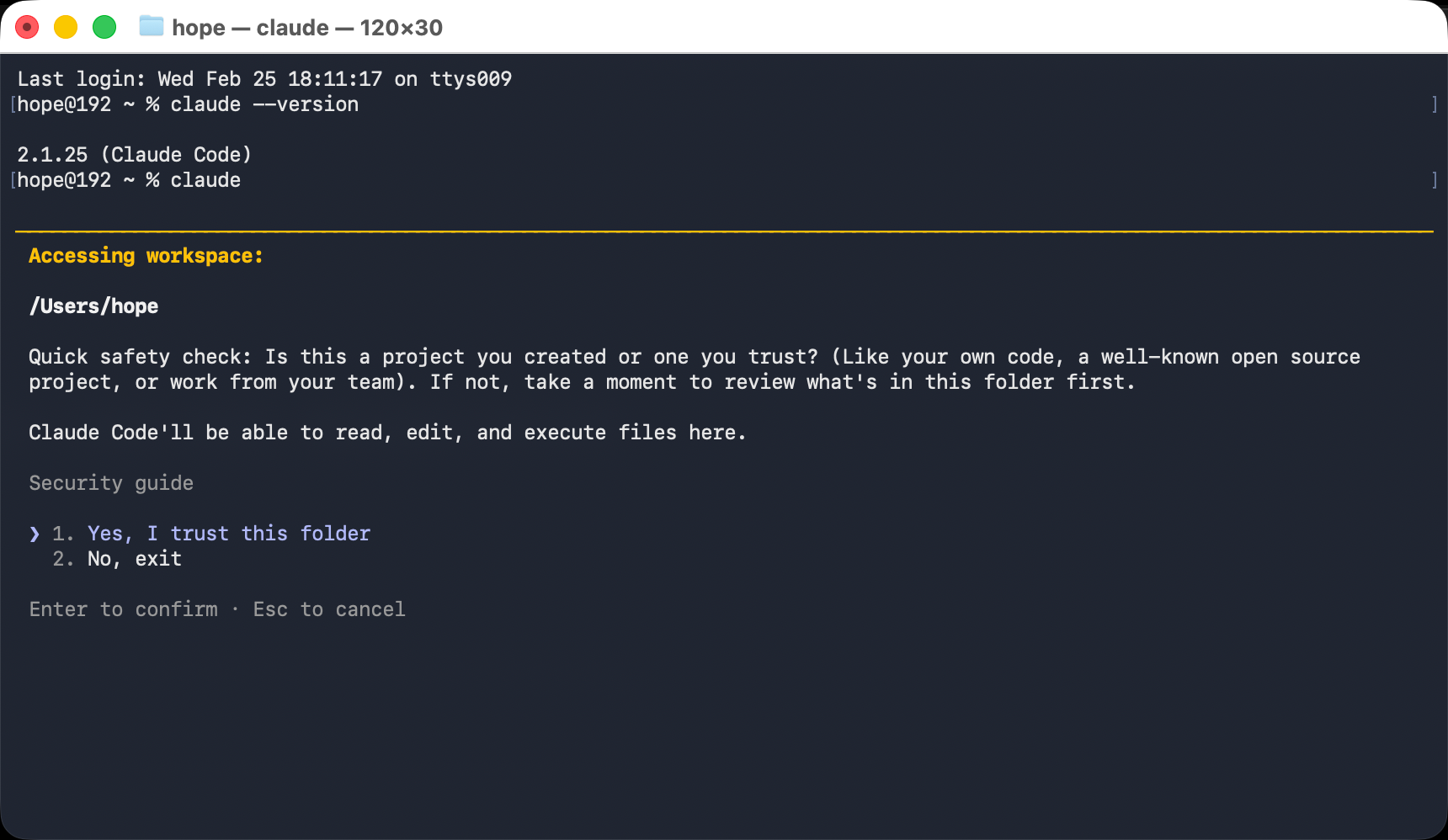
Task: Click the right bracket mark on the claude --version line
Action: point(1435,104)
